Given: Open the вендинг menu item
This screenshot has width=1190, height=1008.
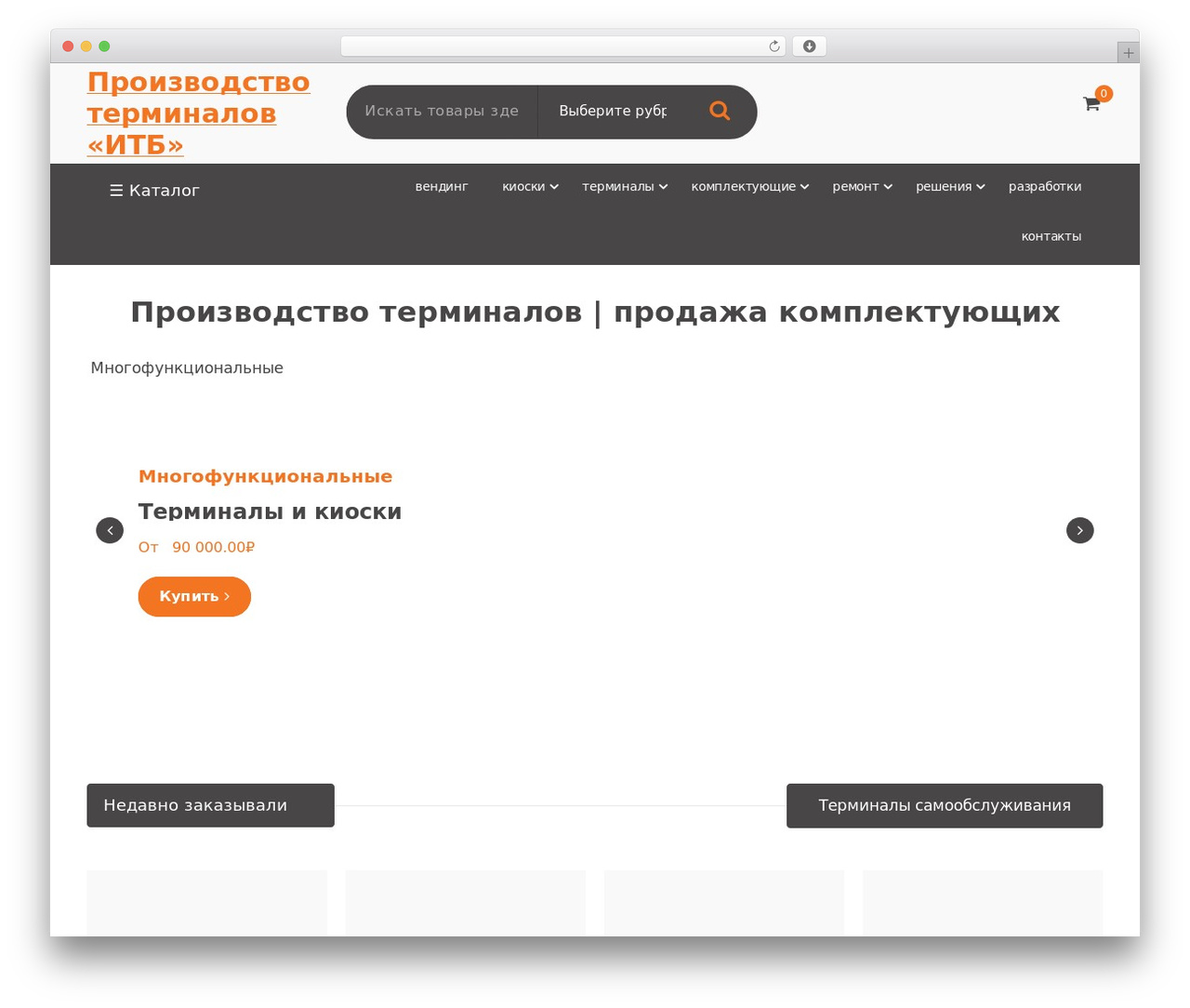Looking at the screenshot, I should pos(442,186).
